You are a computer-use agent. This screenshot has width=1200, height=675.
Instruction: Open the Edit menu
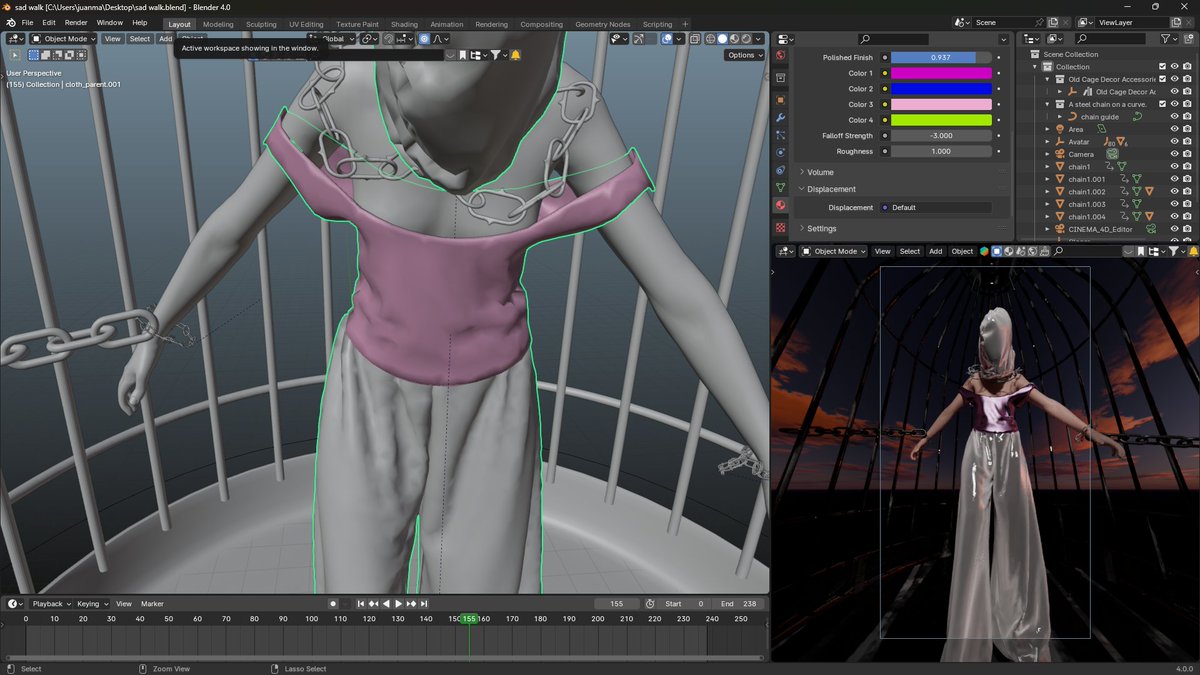point(49,23)
